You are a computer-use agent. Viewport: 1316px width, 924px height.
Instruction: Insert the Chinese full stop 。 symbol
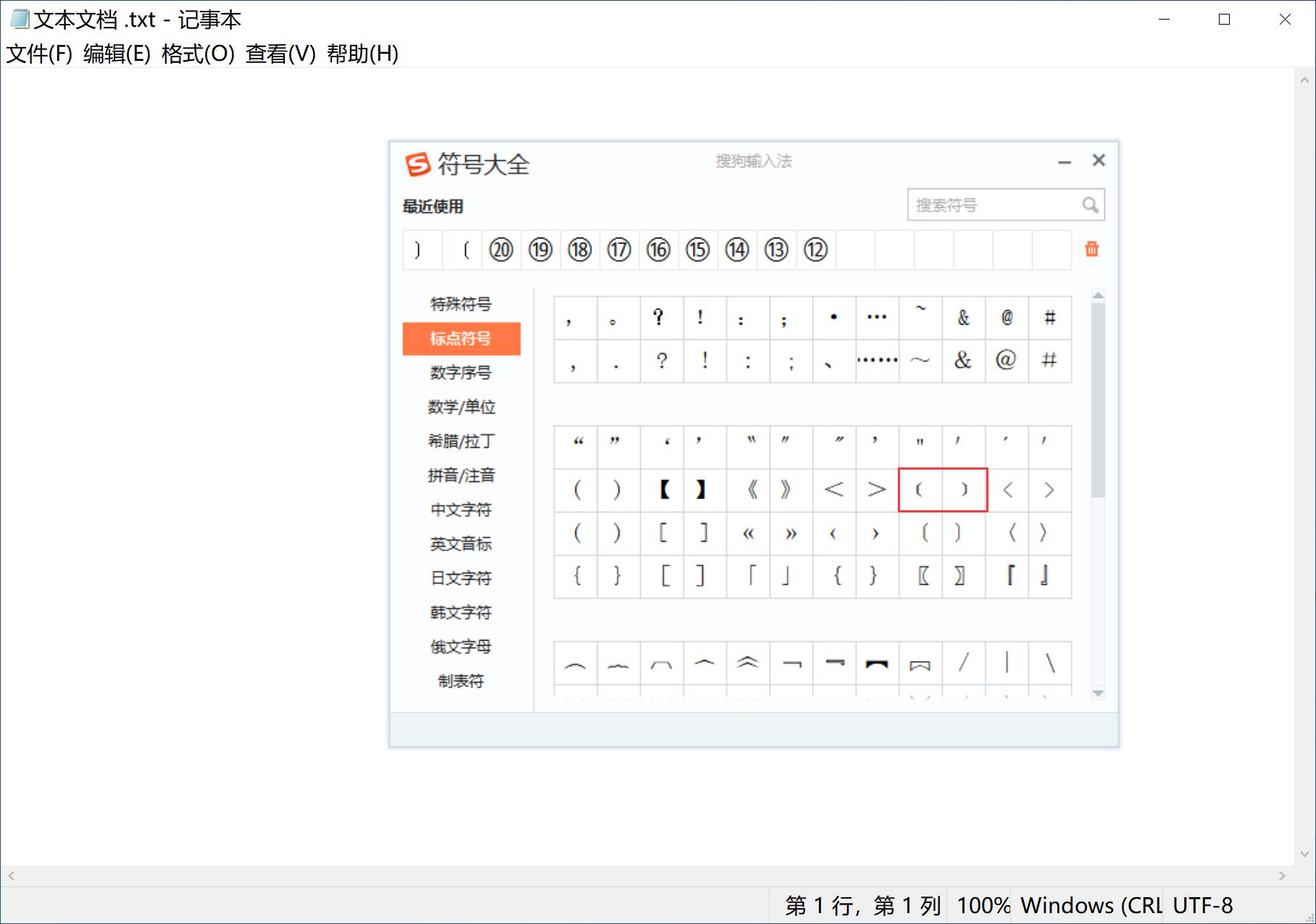click(x=619, y=317)
